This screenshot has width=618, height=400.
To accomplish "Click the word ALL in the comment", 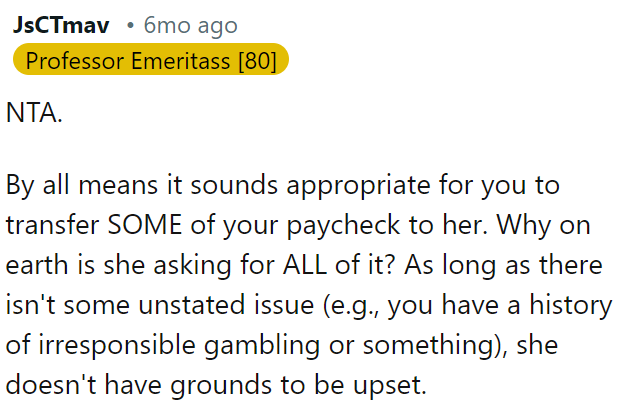I will [x=305, y=265].
